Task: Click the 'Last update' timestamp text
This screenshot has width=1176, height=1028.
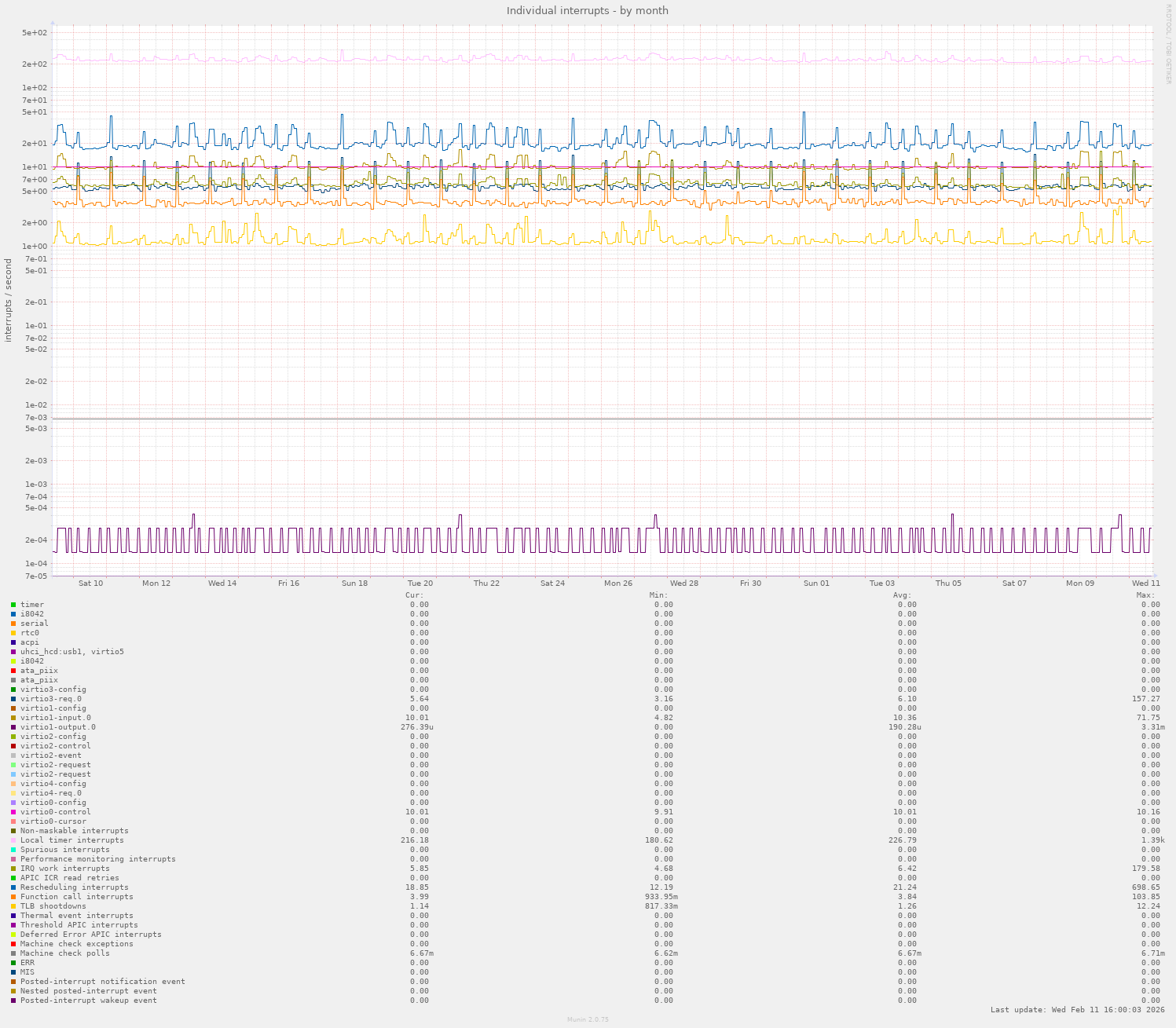Action: (1077, 1010)
